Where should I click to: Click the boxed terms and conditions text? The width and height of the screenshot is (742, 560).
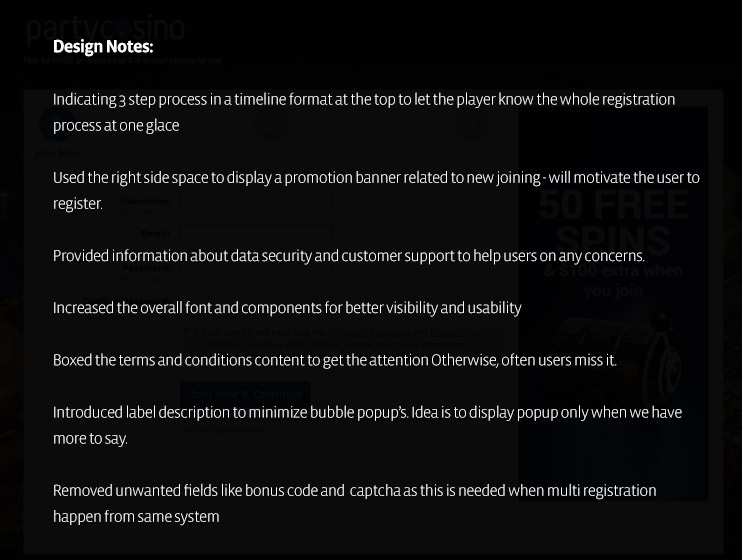pyautogui.click(x=330, y=339)
